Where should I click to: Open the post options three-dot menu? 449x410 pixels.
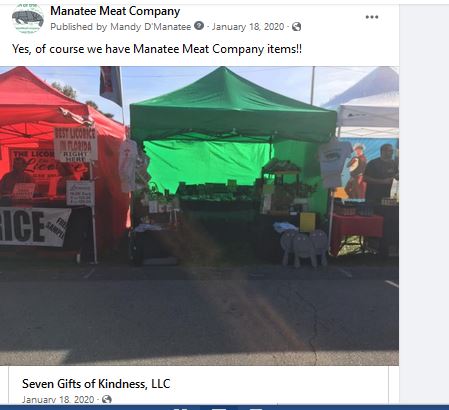pos(372,17)
